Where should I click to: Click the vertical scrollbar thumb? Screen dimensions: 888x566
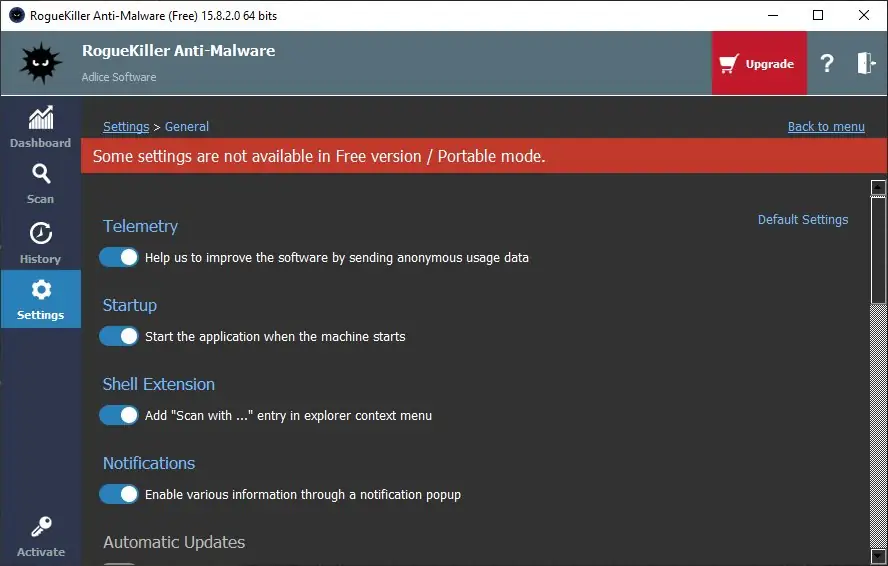(878, 250)
